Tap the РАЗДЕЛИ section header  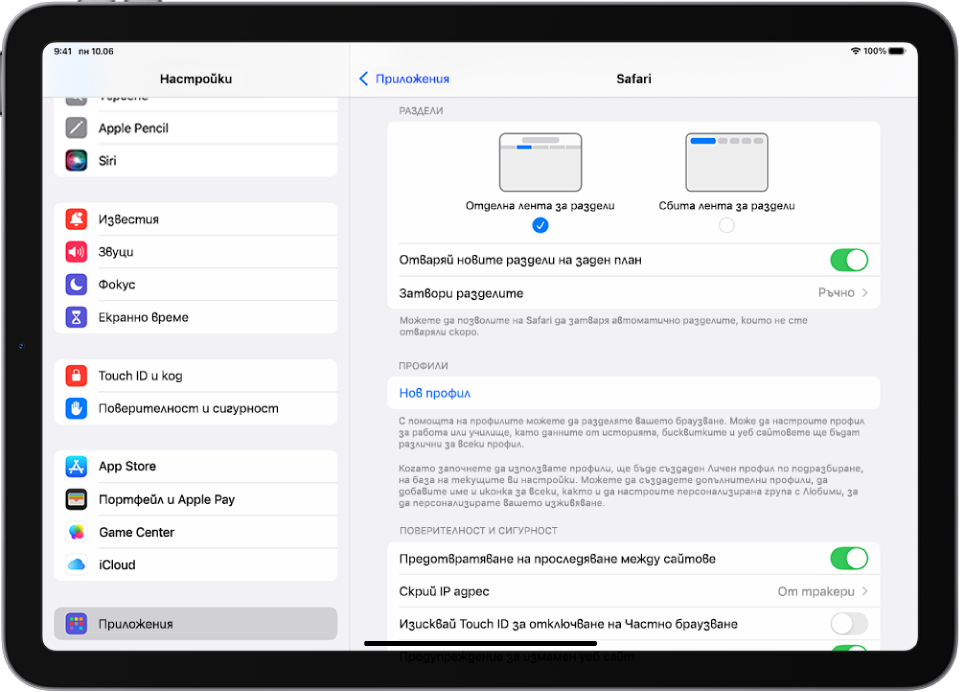tap(421, 111)
